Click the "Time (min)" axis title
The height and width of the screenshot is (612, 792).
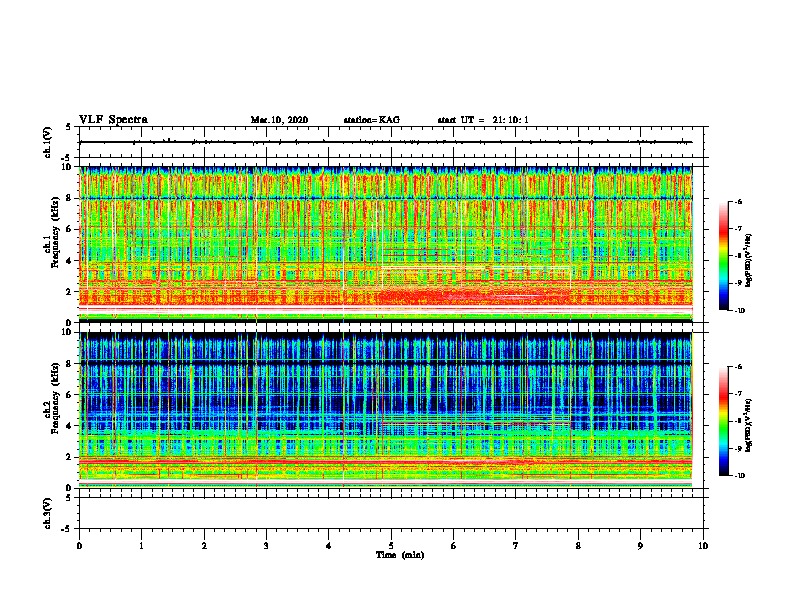click(x=400, y=555)
